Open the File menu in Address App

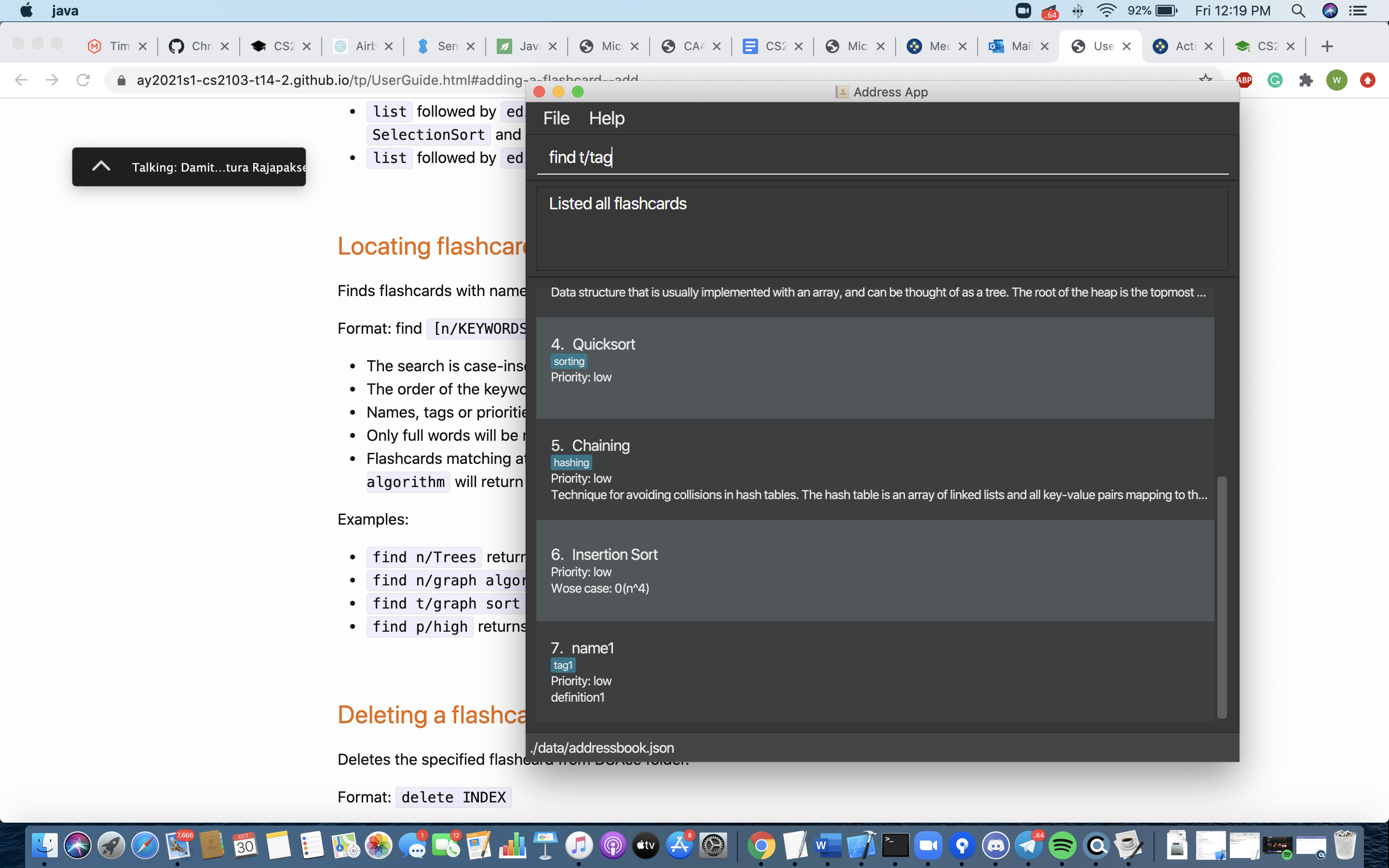[556, 118]
